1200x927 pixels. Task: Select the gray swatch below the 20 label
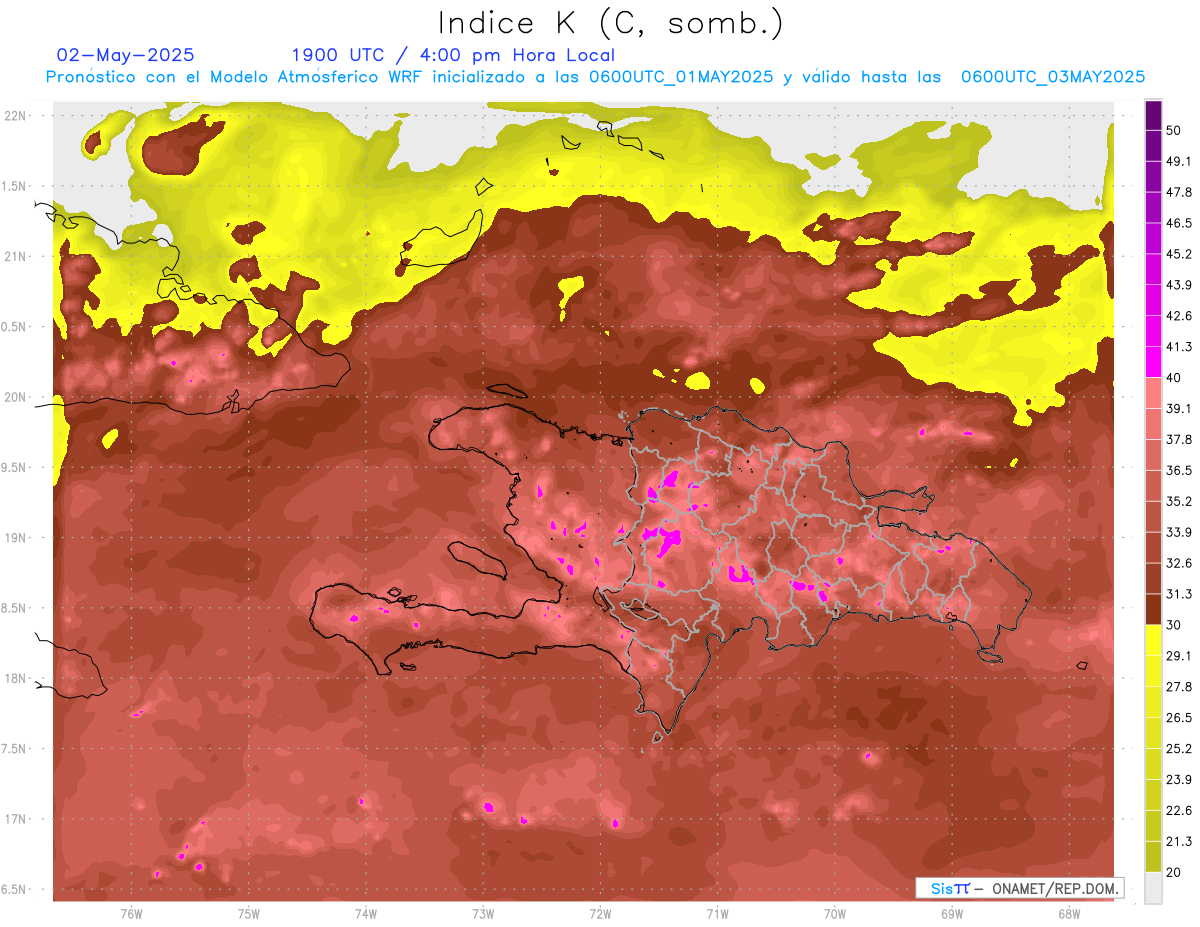1153,887
